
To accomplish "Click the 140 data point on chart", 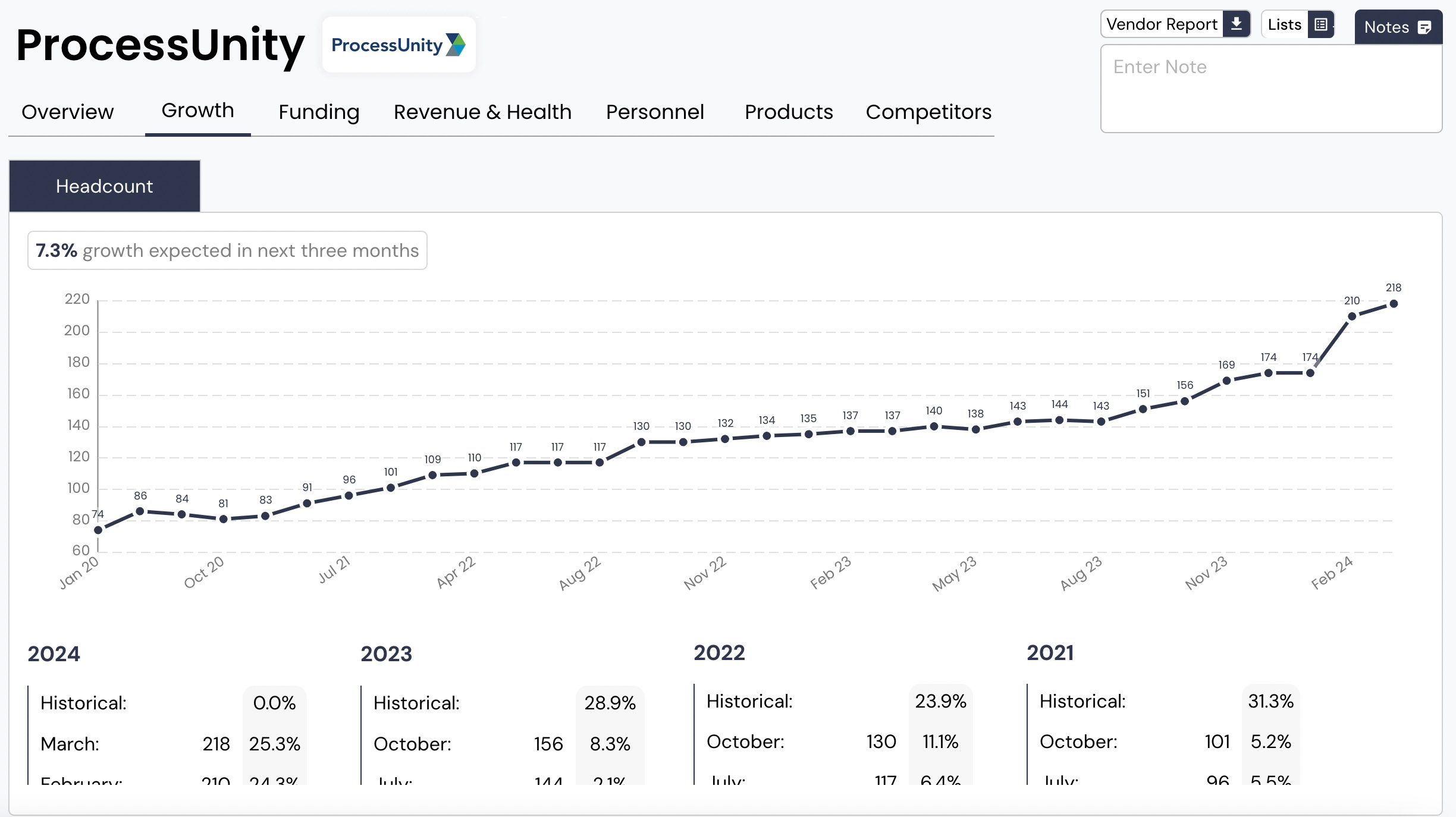I will [934, 426].
